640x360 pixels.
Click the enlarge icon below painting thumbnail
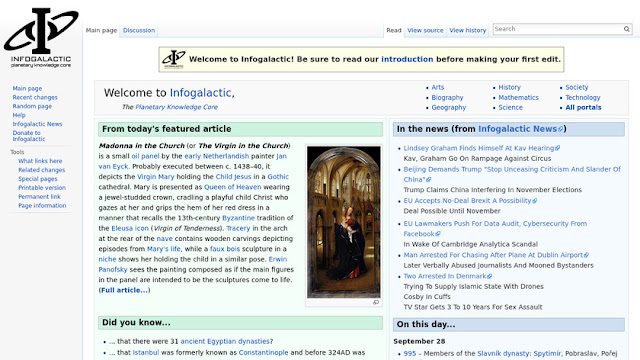click(x=376, y=302)
